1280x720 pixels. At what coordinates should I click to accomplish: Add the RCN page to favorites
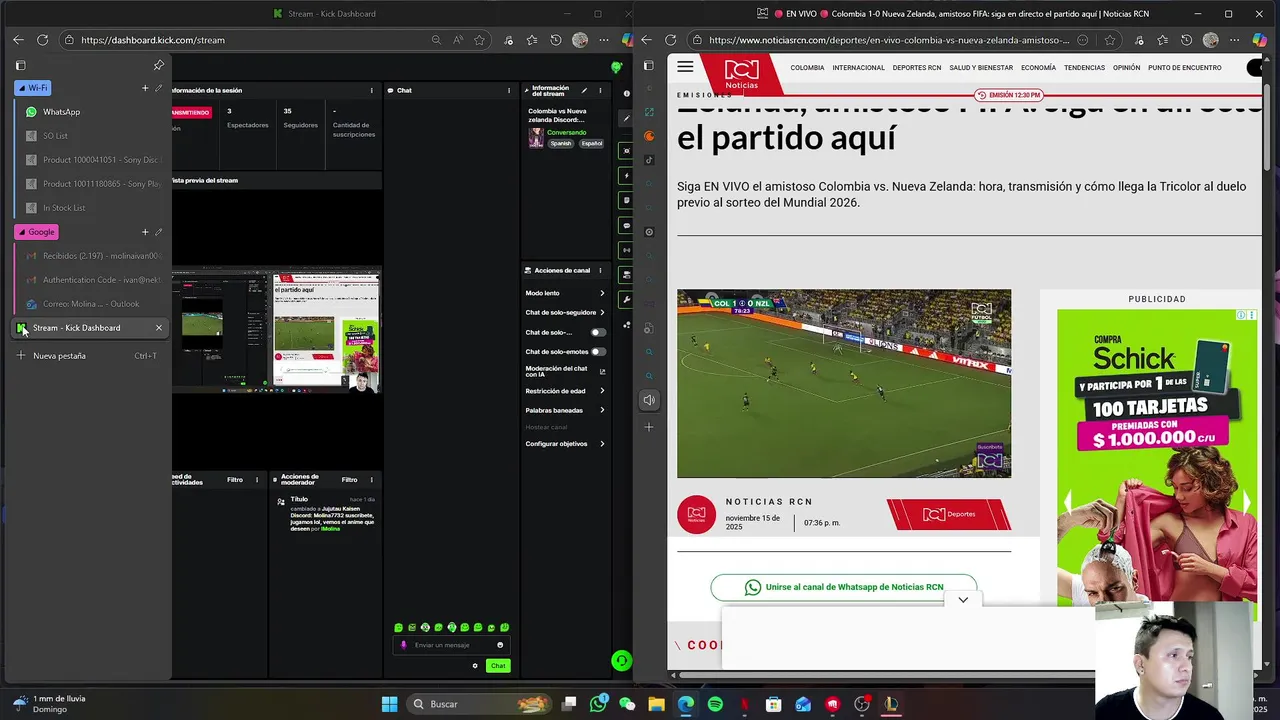[x=1110, y=40]
